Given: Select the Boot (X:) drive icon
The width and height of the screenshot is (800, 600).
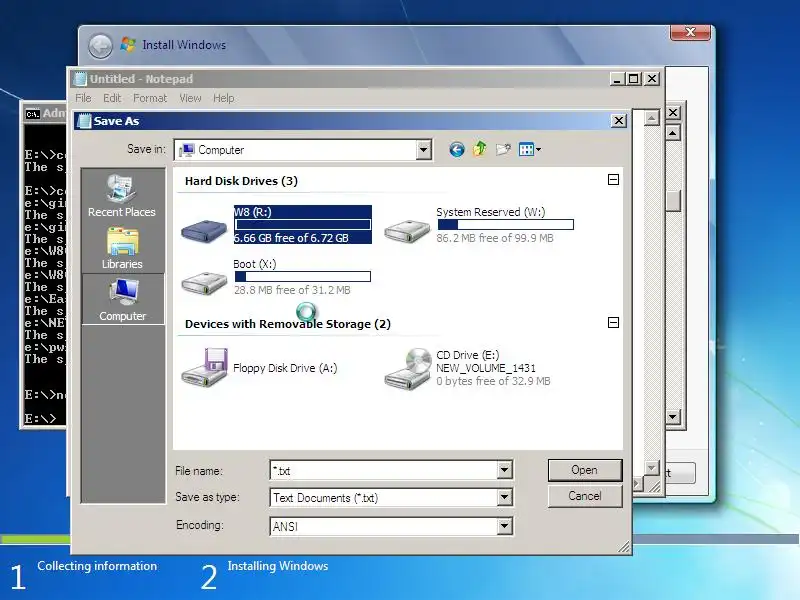Looking at the screenshot, I should (204, 282).
